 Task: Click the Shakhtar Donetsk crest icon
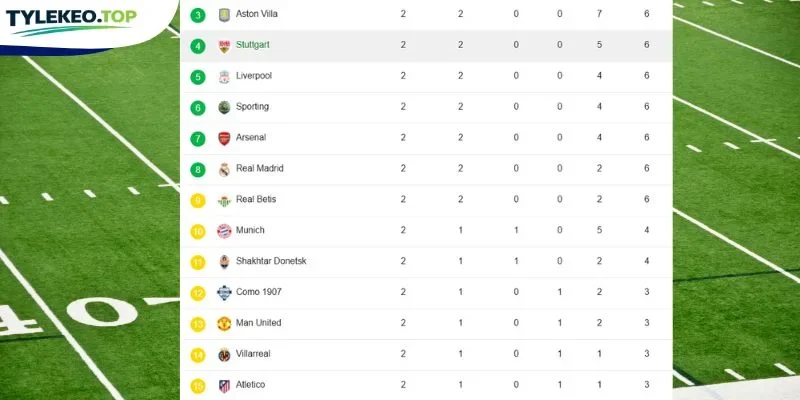click(x=224, y=262)
